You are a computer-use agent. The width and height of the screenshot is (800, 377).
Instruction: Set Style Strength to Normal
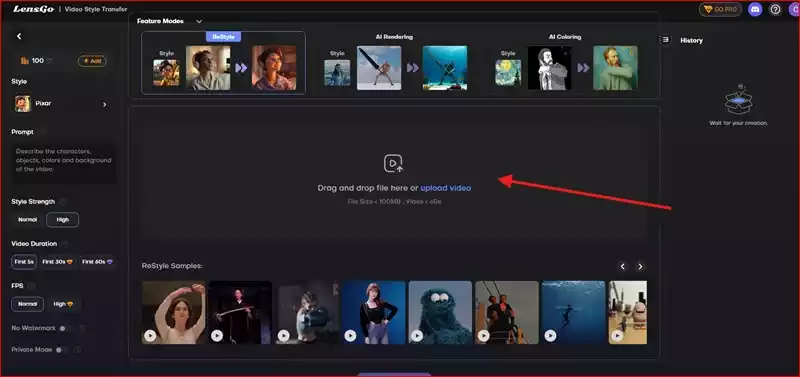(x=28, y=220)
